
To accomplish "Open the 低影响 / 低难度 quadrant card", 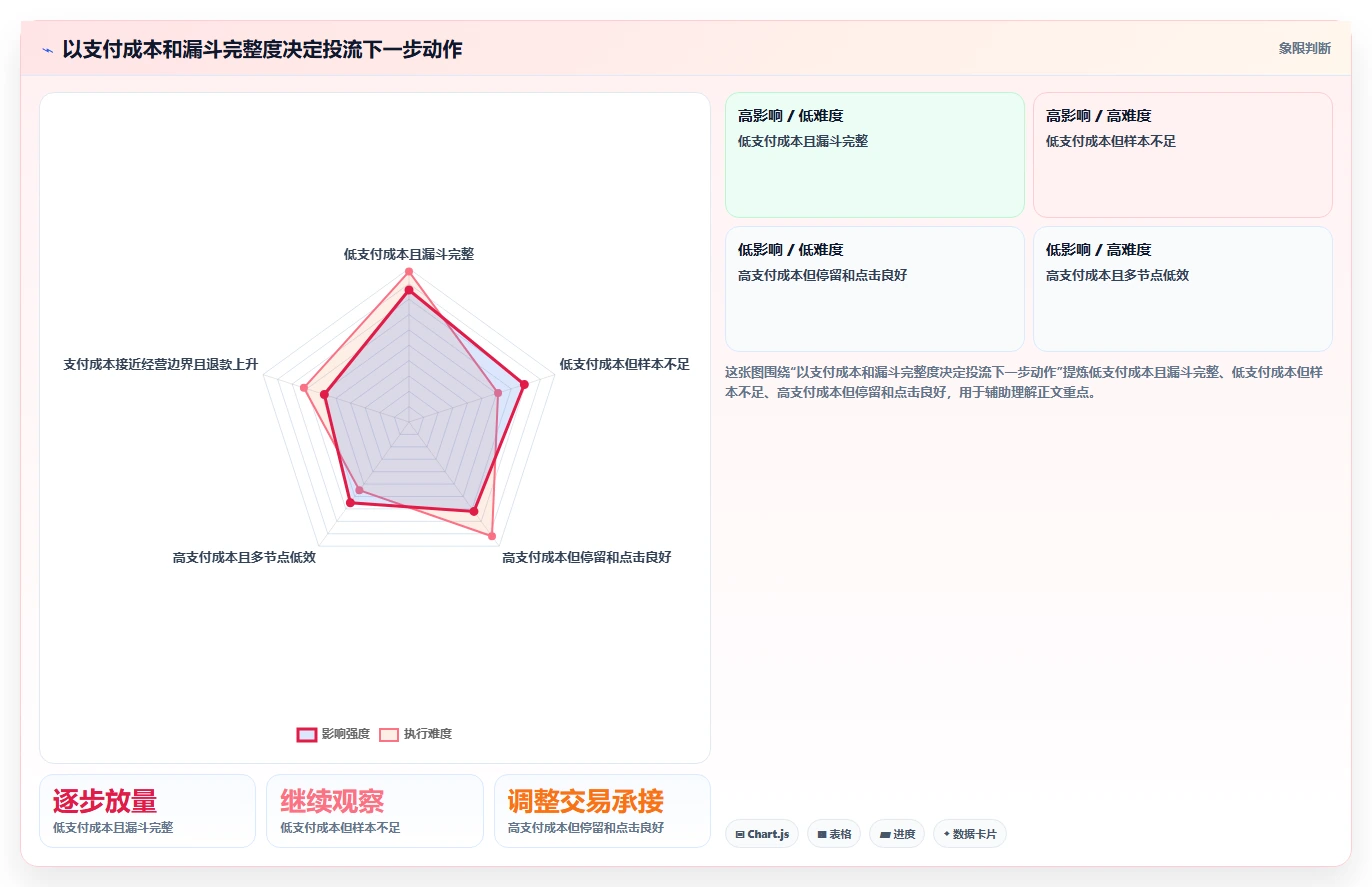I will pyautogui.click(x=875, y=289).
